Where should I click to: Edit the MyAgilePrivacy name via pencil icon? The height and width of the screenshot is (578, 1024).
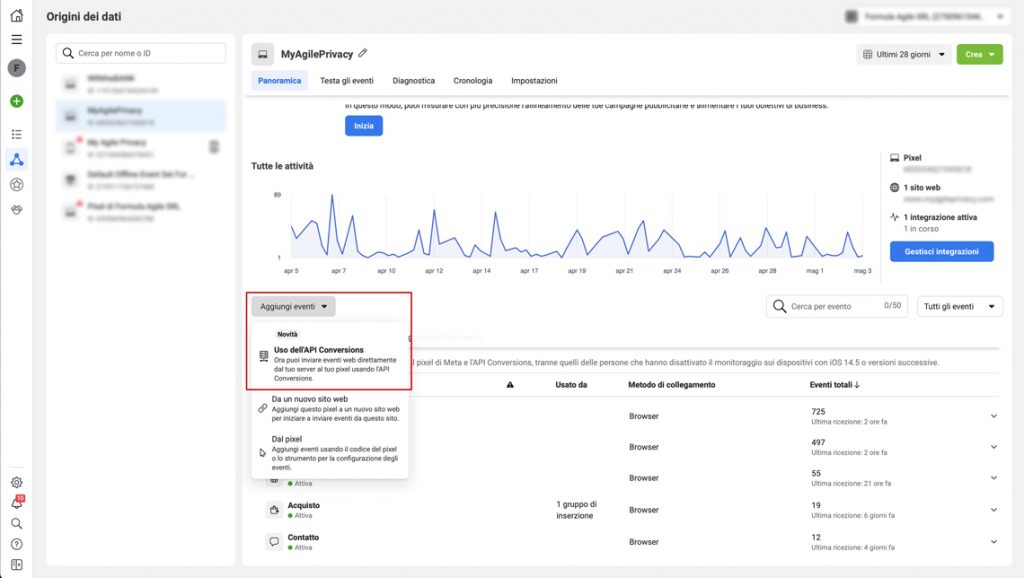point(364,53)
